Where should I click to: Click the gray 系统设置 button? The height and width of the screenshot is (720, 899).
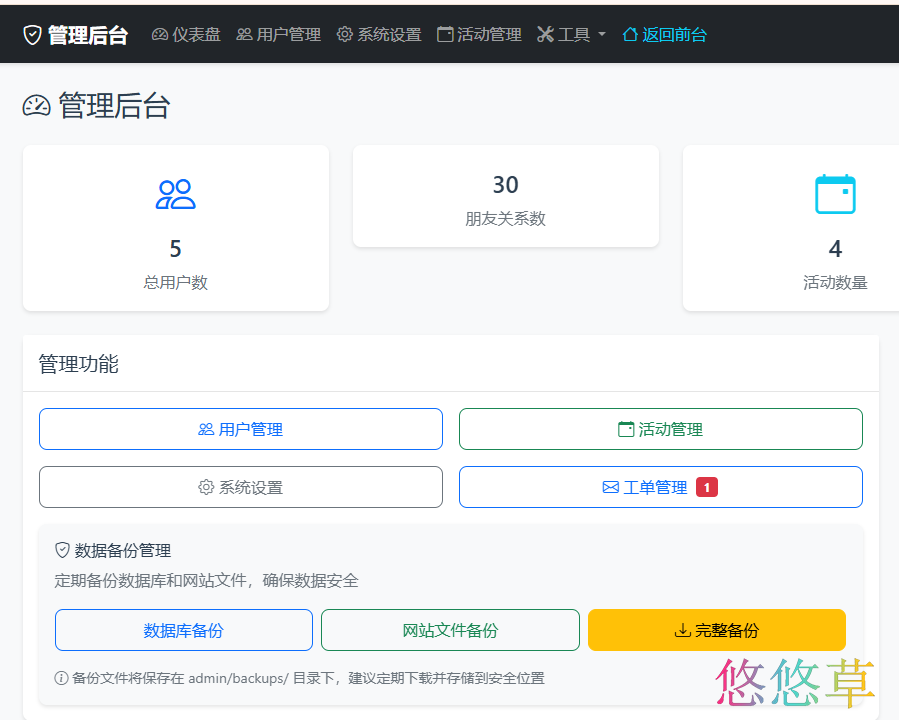click(241, 487)
